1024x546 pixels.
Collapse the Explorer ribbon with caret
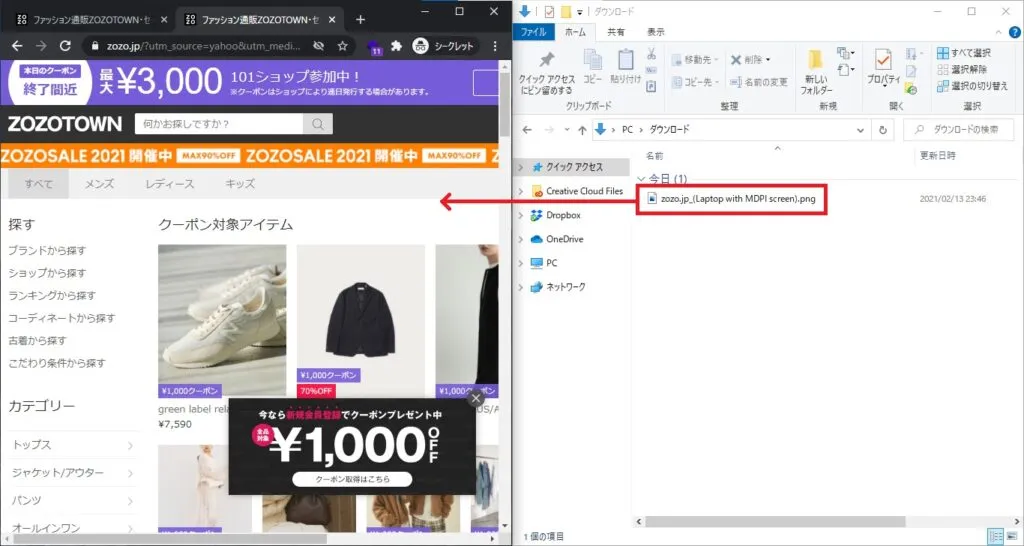(1000, 32)
